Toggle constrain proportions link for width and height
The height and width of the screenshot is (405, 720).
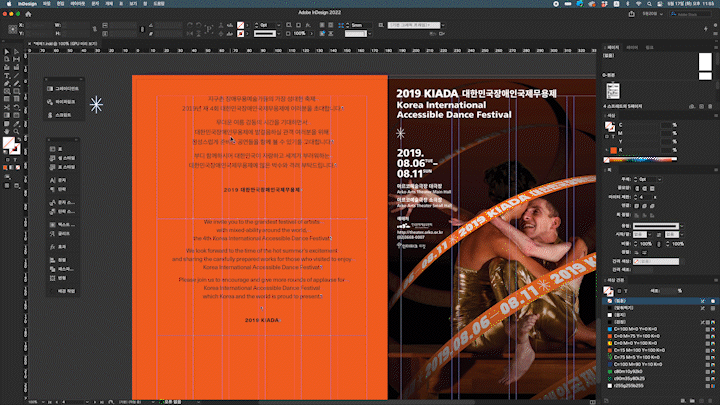click(95, 29)
